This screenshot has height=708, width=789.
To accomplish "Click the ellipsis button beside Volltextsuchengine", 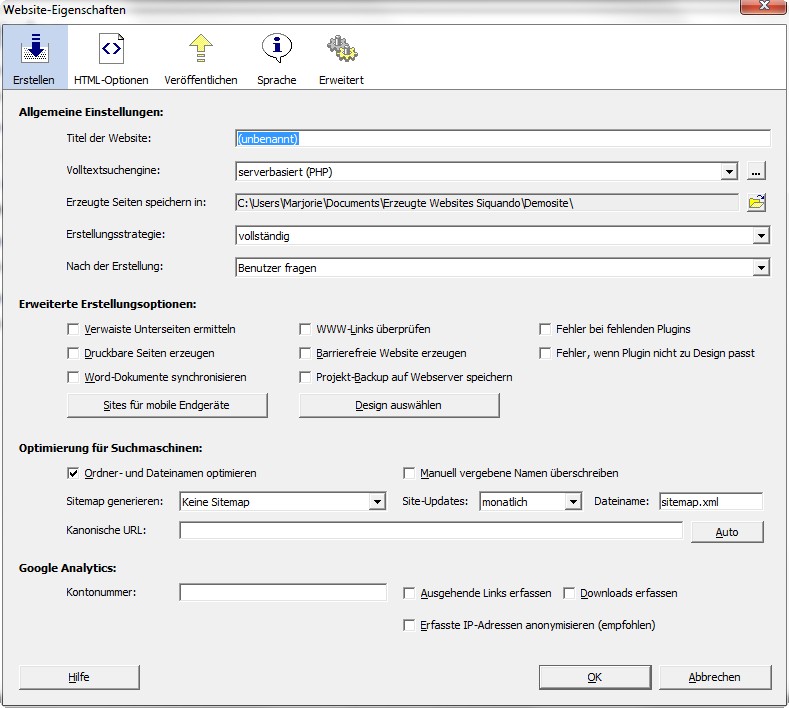I will tap(757, 171).
